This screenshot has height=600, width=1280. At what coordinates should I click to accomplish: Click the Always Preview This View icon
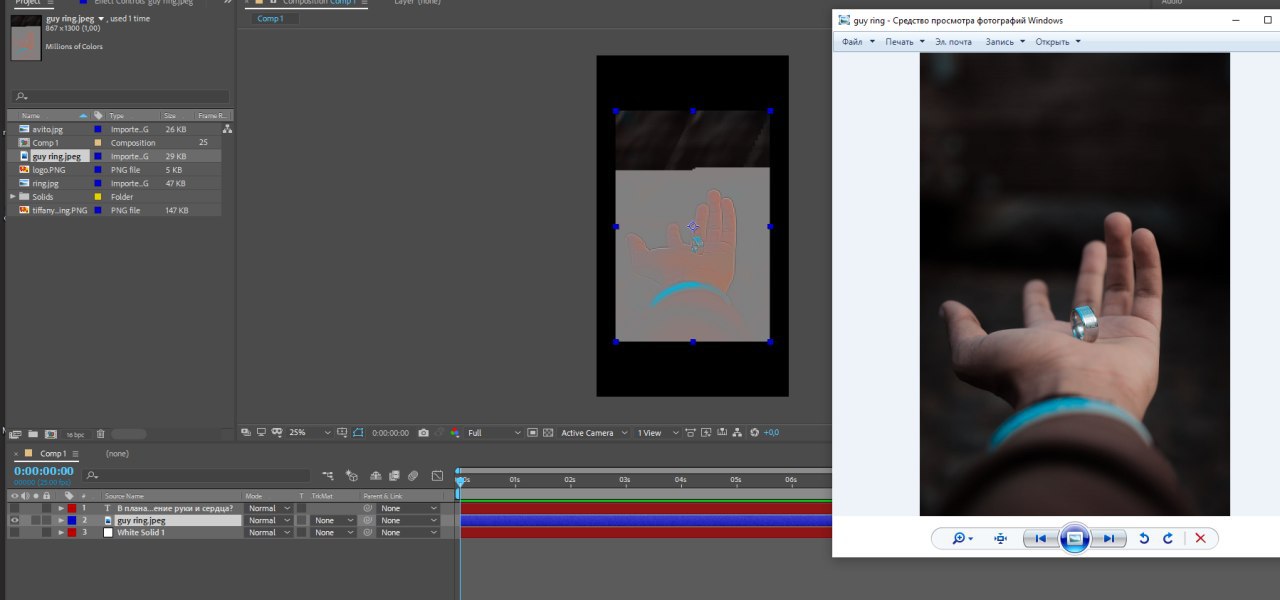pyautogui.click(x=247, y=433)
